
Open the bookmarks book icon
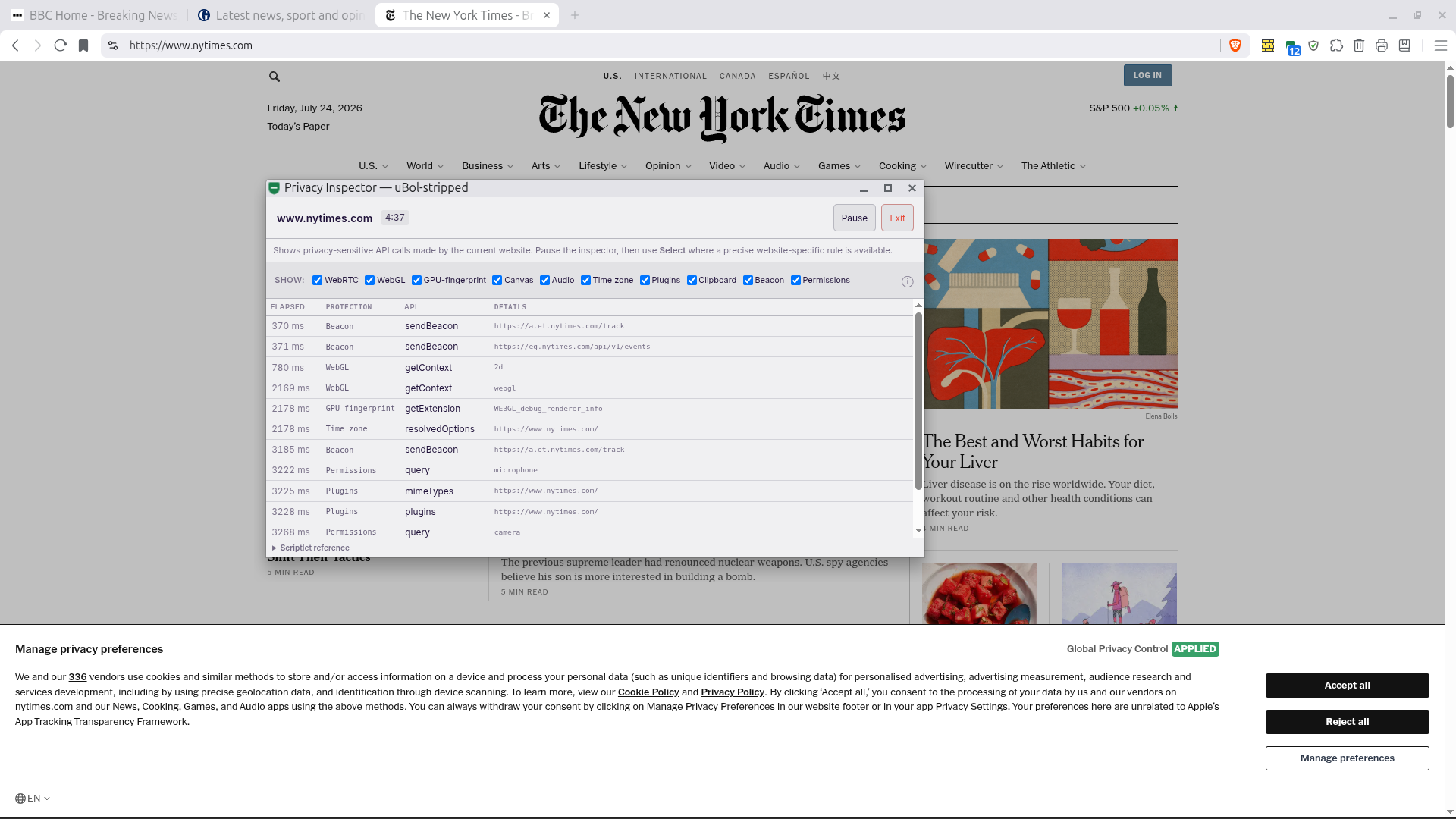pos(1404,45)
